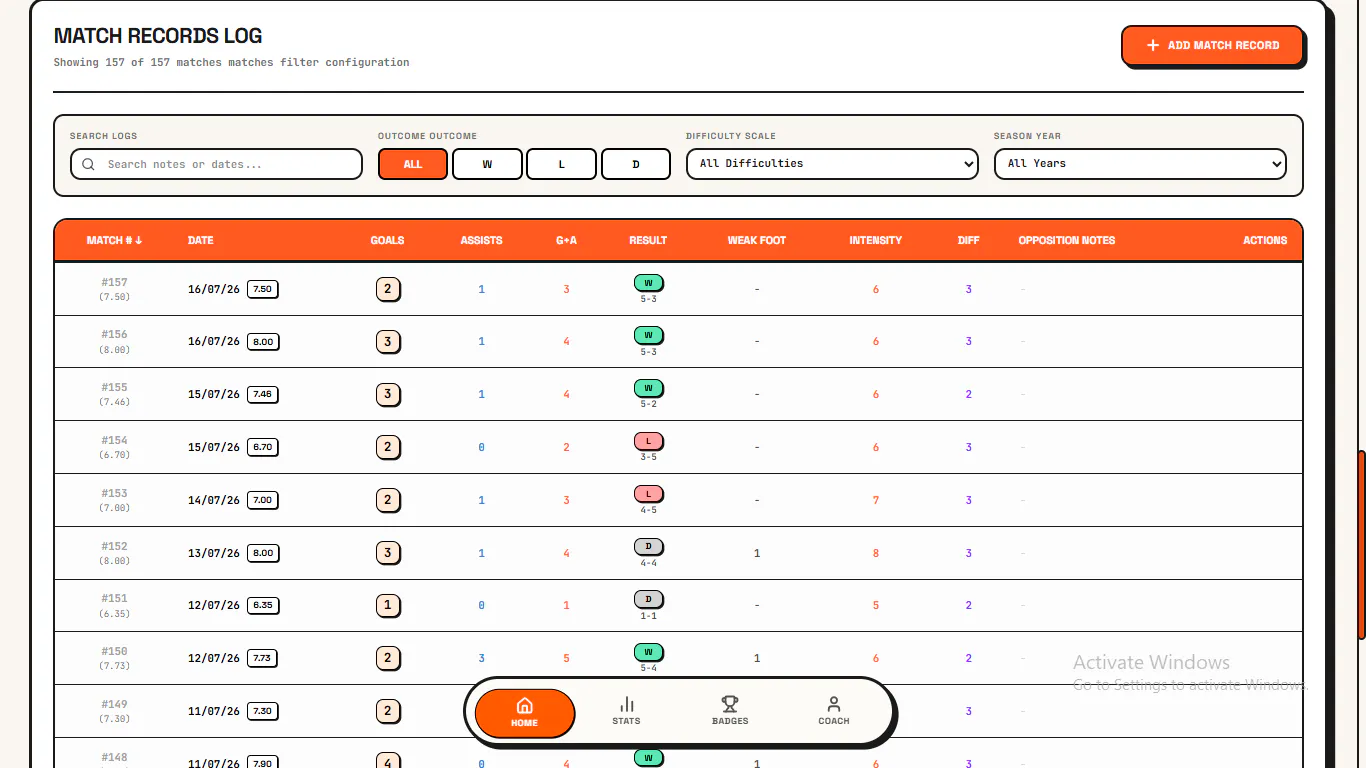Click match number #150
The image size is (1366, 768).
(x=114, y=652)
